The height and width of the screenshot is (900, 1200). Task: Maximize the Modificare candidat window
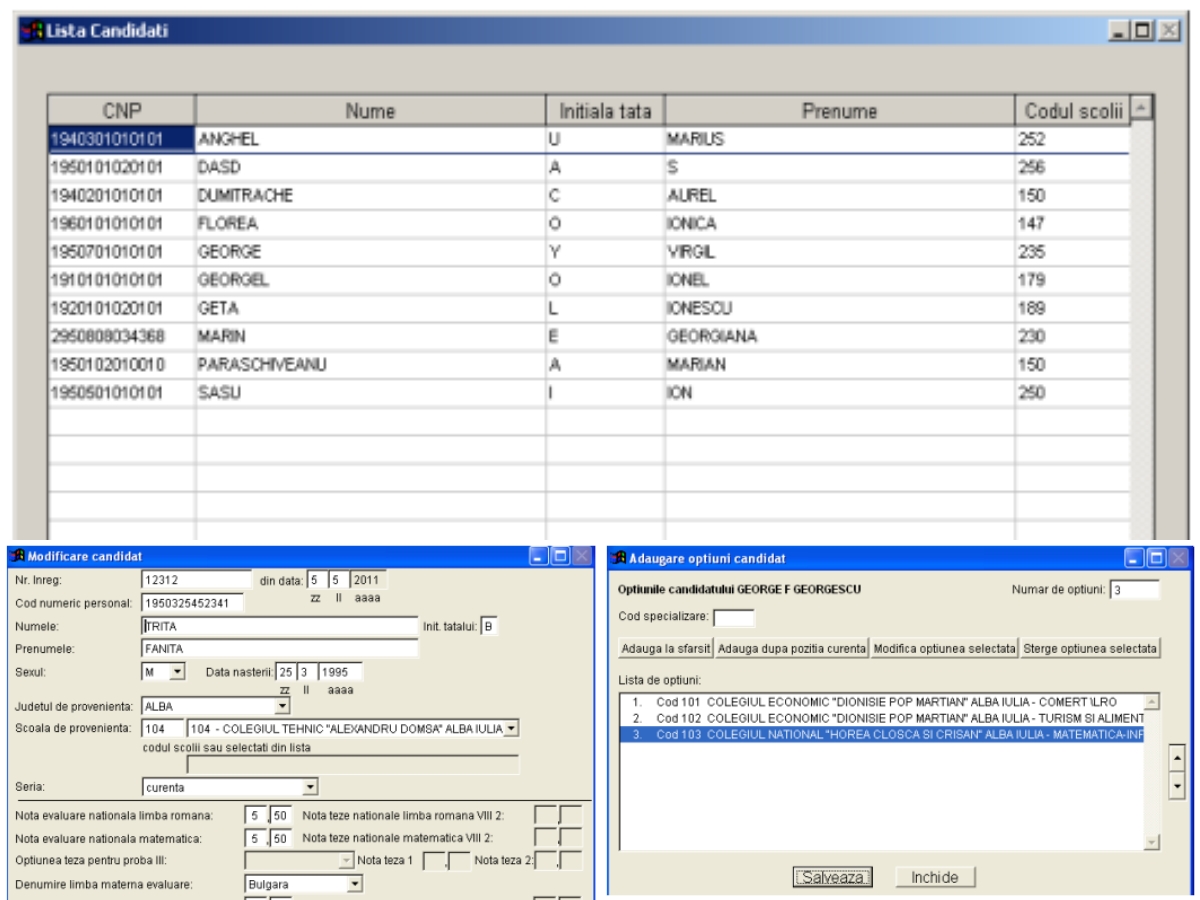560,557
